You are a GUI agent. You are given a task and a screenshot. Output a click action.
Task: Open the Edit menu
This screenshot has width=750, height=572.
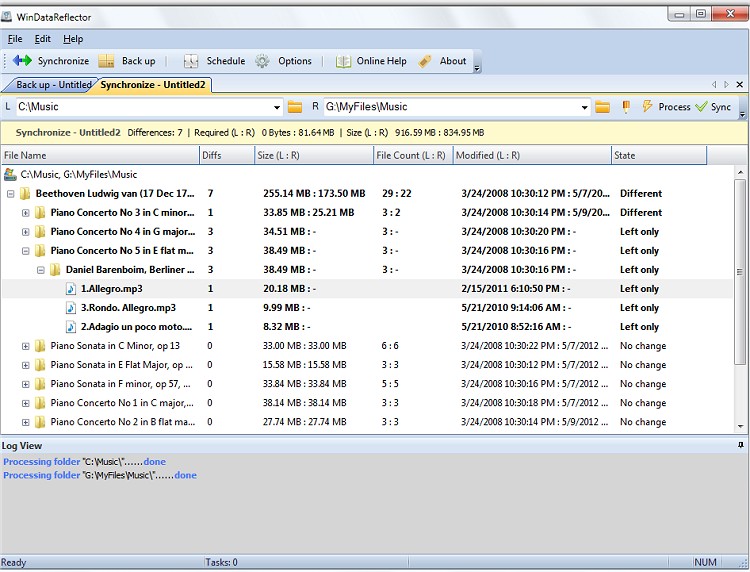pyautogui.click(x=43, y=39)
